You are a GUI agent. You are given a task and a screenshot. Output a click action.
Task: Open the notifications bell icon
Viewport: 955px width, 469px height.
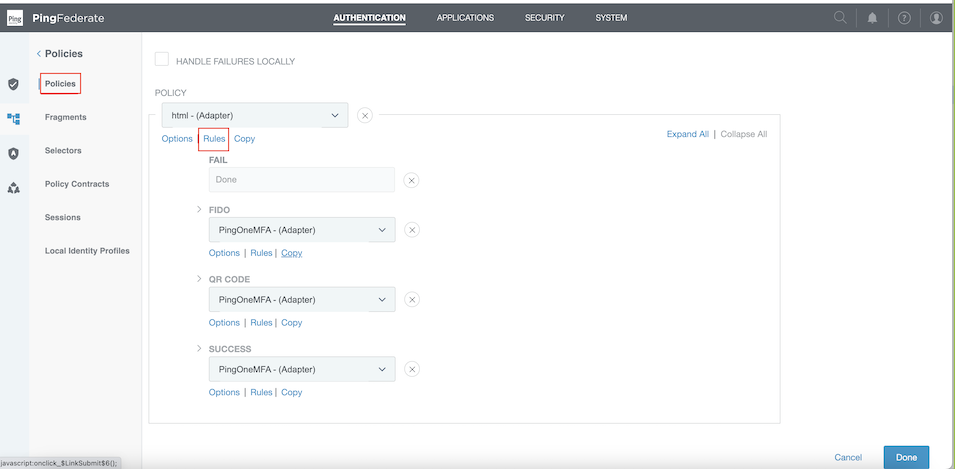(872, 18)
